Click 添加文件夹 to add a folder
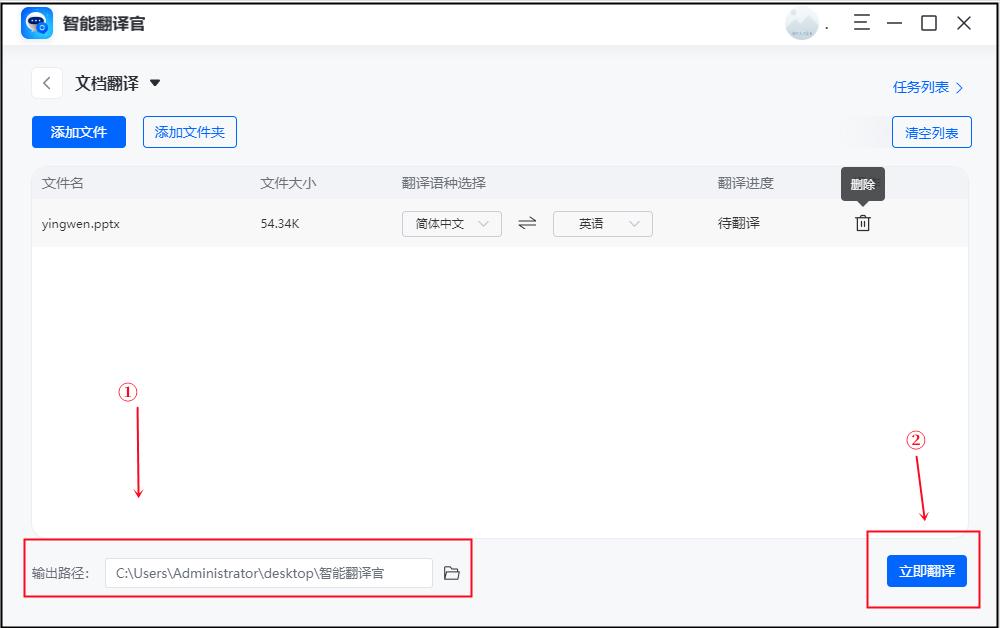 189,132
